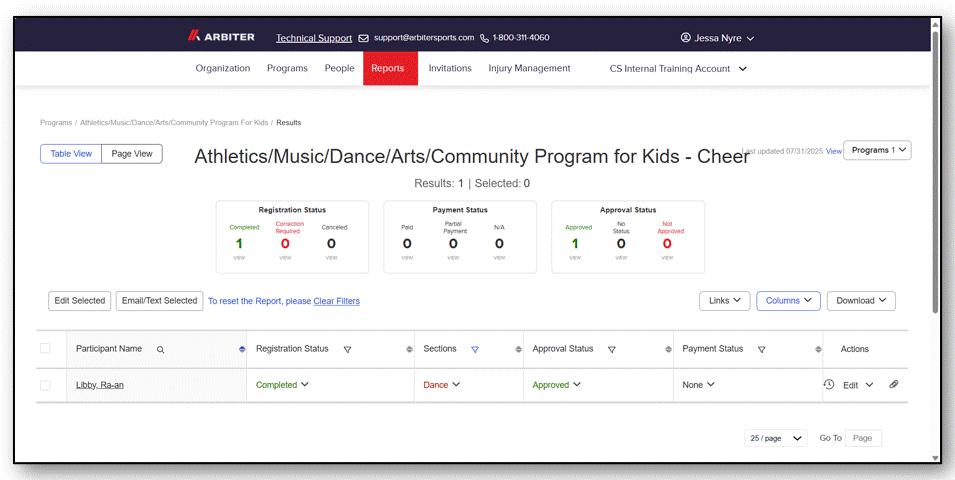
Task: Open the Organization menu
Action: tap(223, 68)
